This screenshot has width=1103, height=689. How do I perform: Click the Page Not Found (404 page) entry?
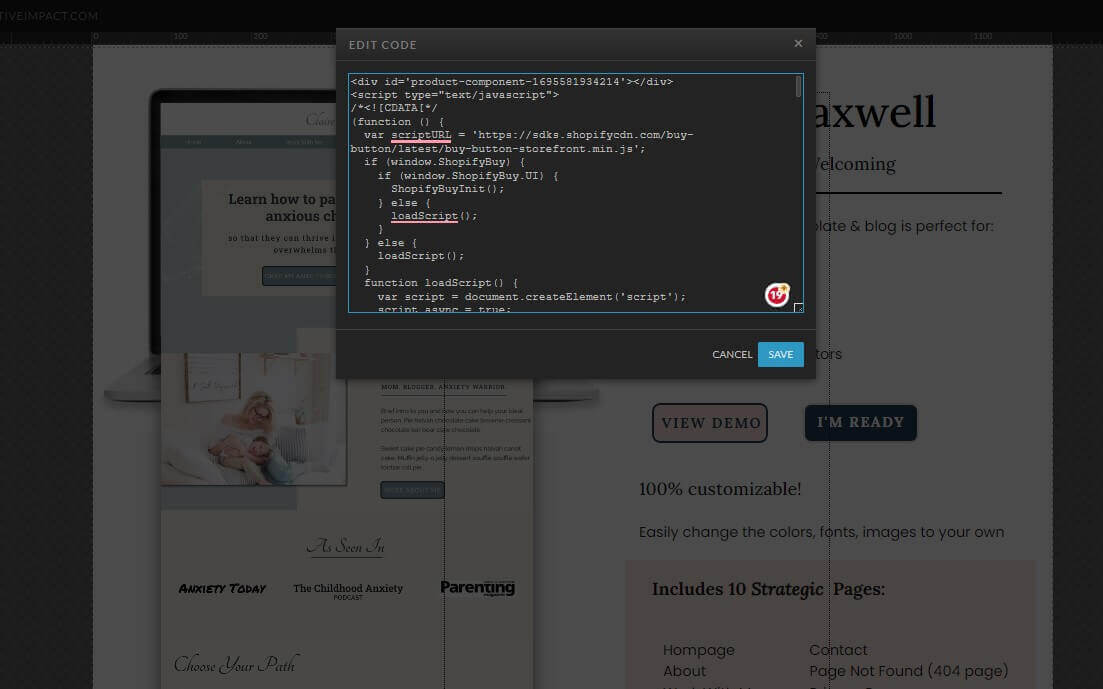point(908,671)
